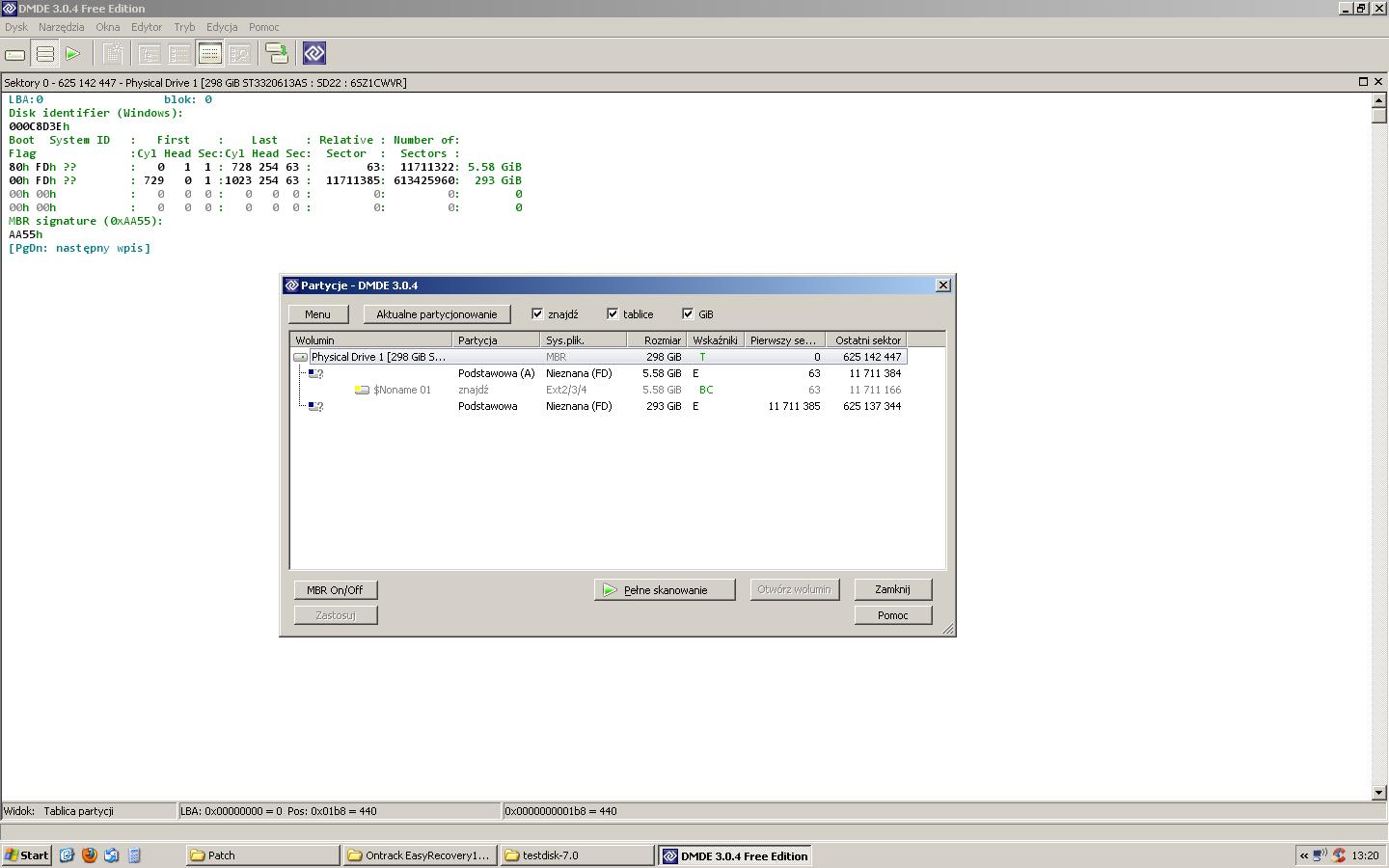Click the copy sectors toolbar icon with green arrow
1389x868 pixels.
click(277, 54)
